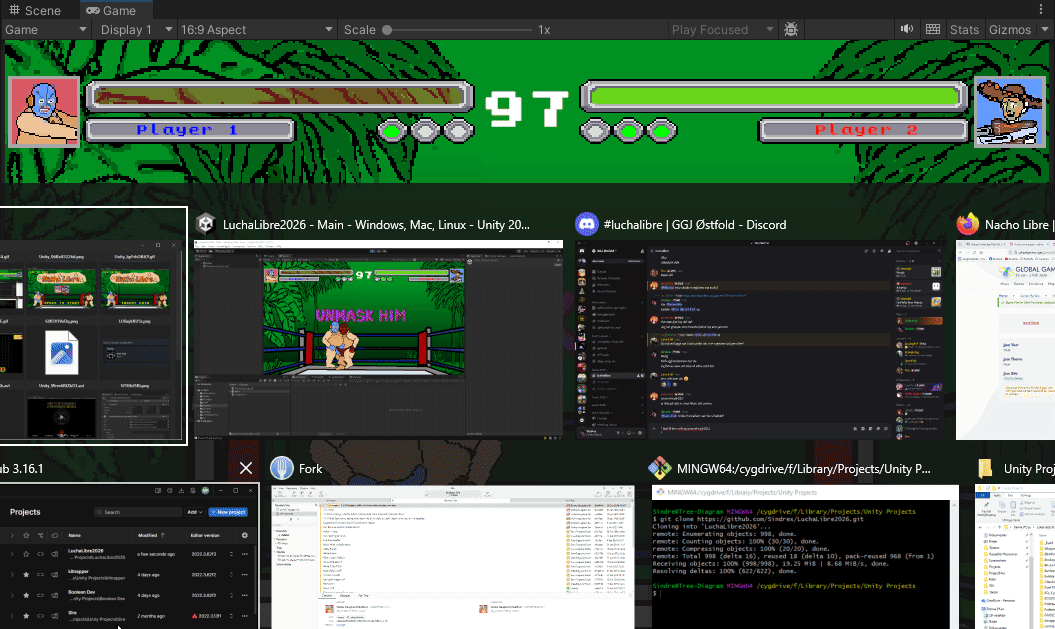Open the Play Focused dropdown

click(723, 30)
